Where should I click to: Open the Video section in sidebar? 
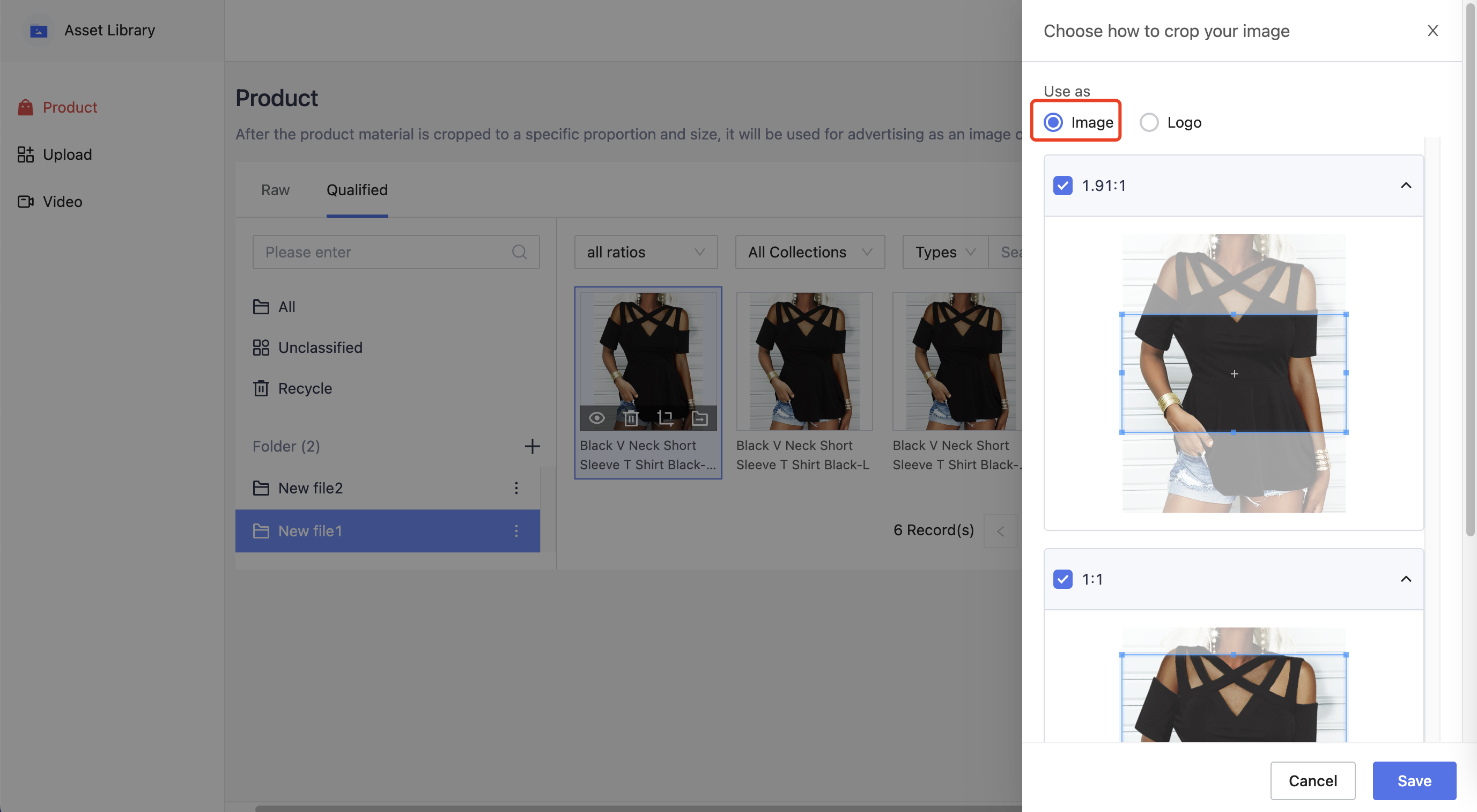click(50, 201)
